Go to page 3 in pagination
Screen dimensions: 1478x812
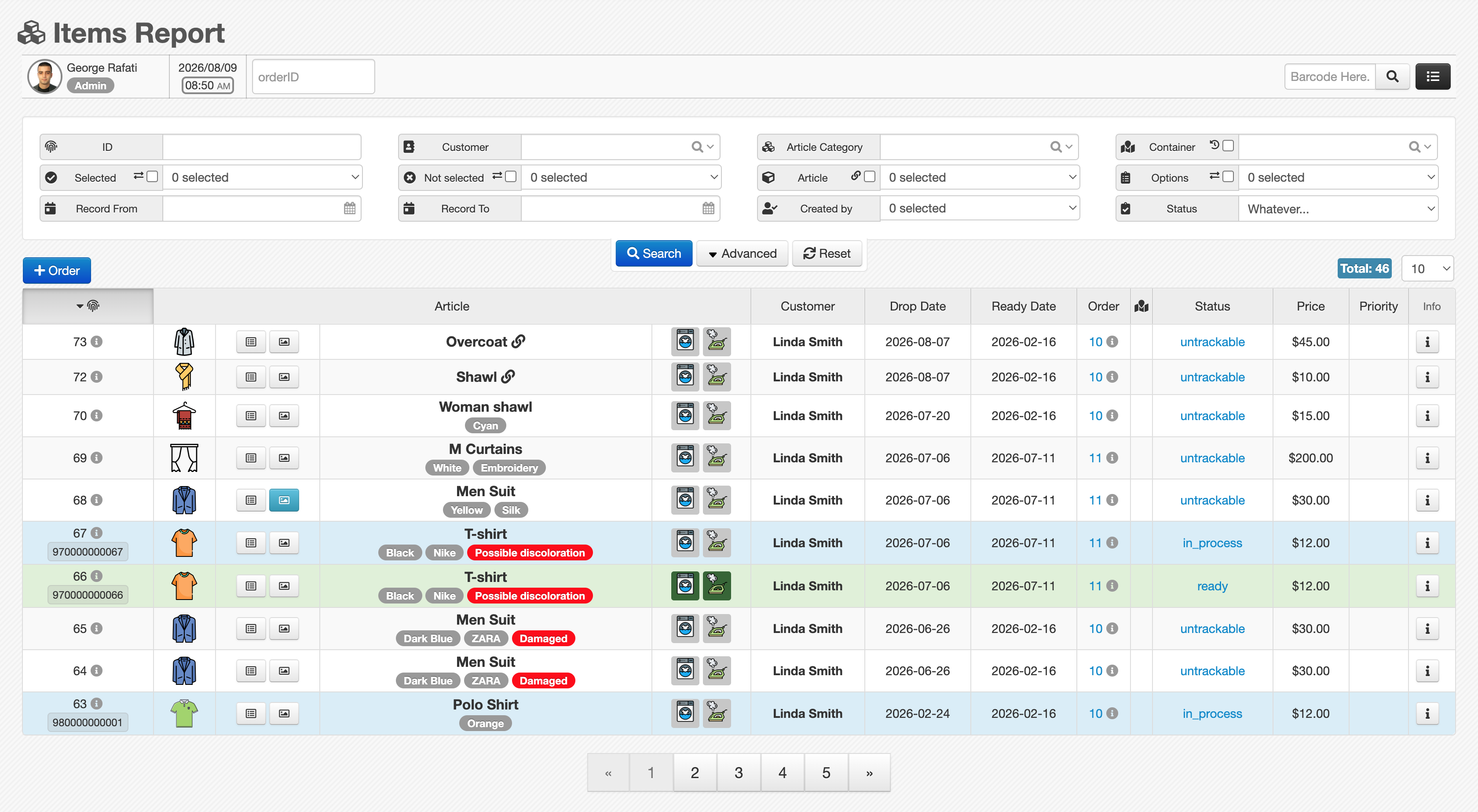point(739,773)
